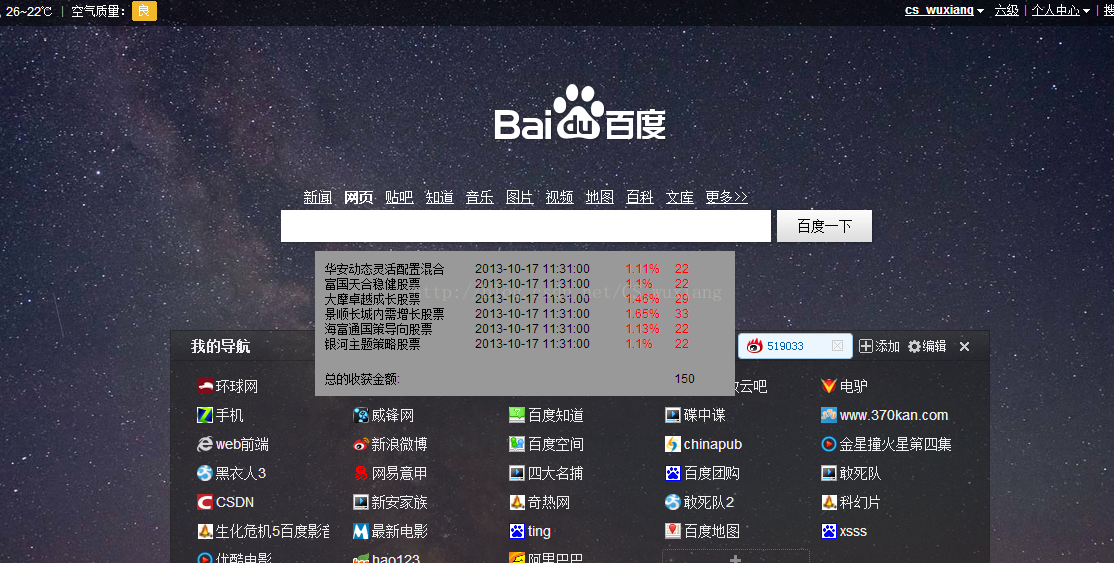The image size is (1114, 563).
Task: Click the paw icon beside xsss
Action: [x=828, y=531]
